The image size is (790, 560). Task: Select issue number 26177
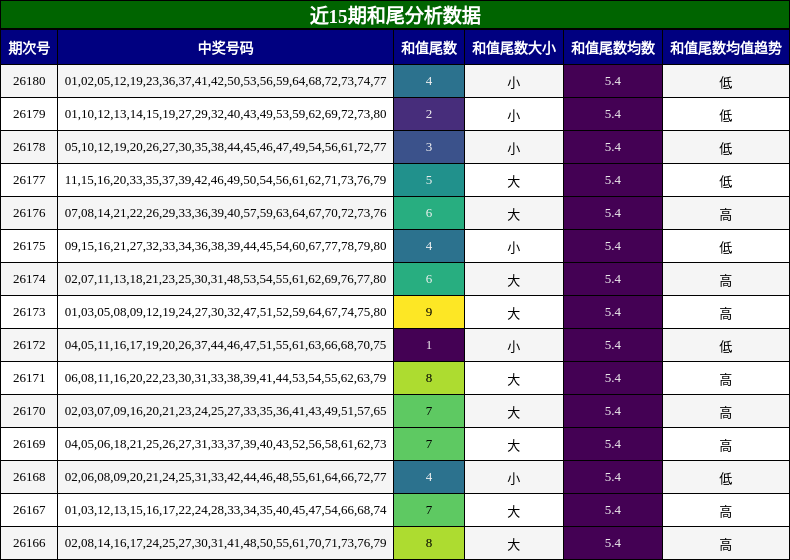click(x=29, y=180)
